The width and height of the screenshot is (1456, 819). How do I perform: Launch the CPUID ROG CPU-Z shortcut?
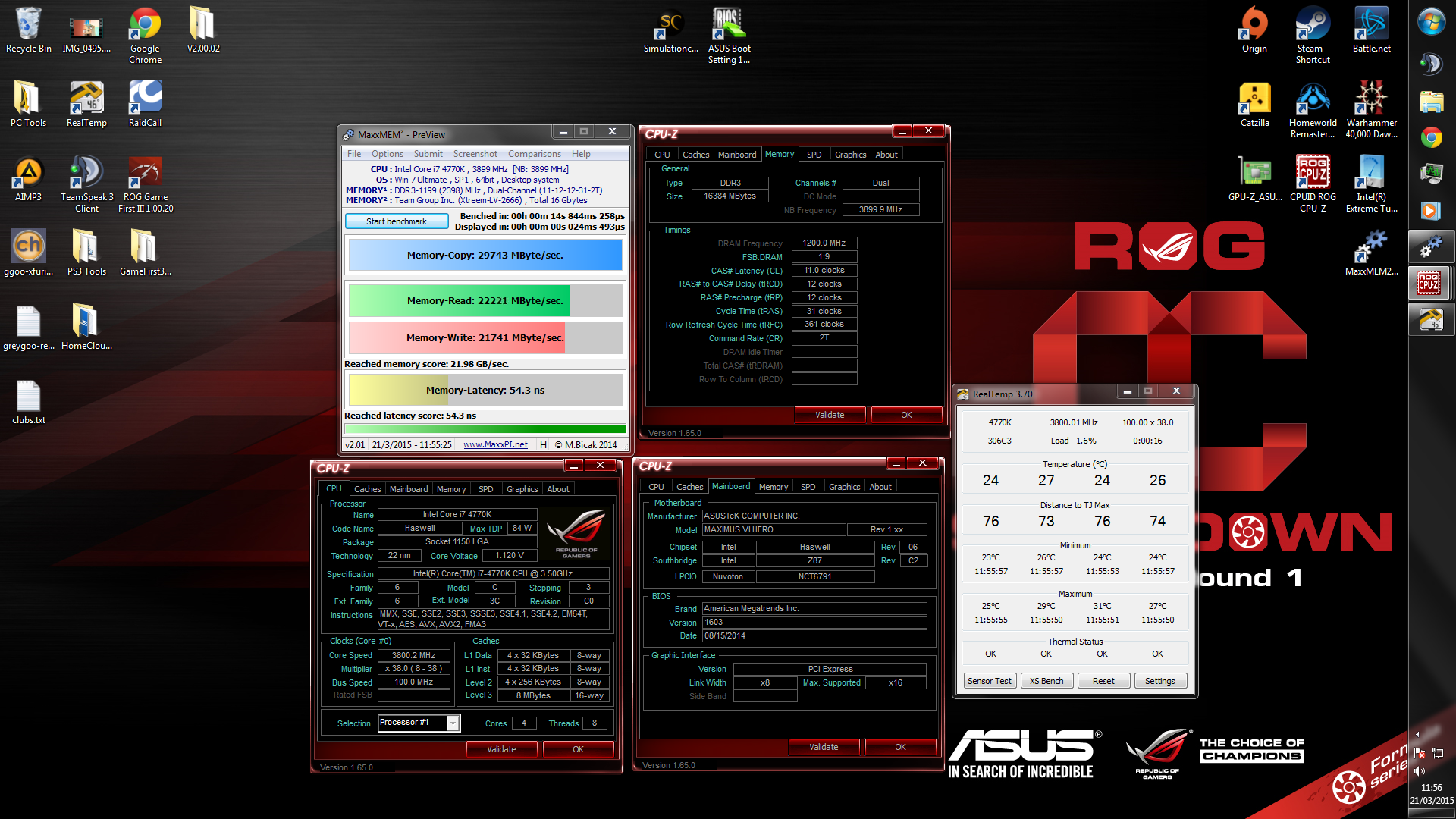pyautogui.click(x=1313, y=184)
